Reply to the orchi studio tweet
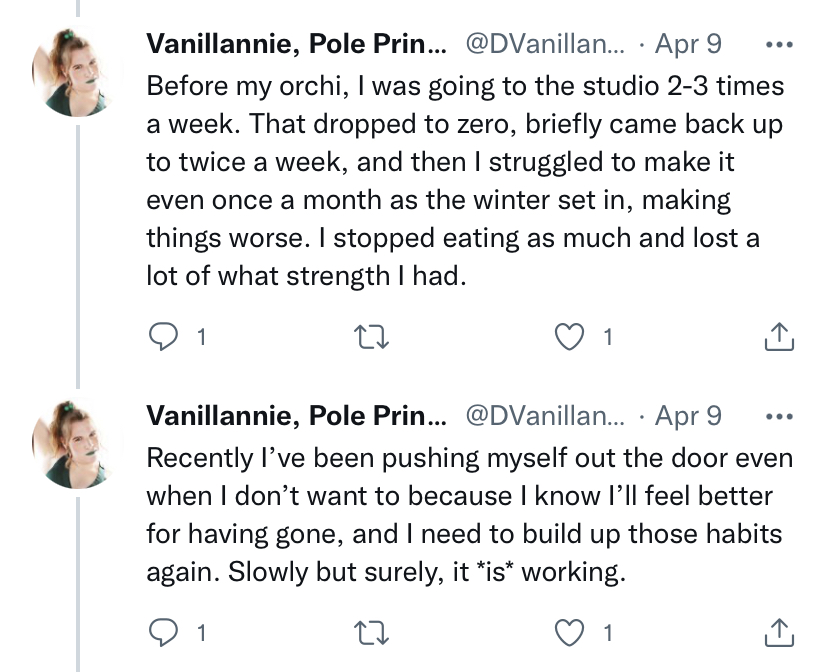This screenshot has height=672, width=828. (x=161, y=338)
